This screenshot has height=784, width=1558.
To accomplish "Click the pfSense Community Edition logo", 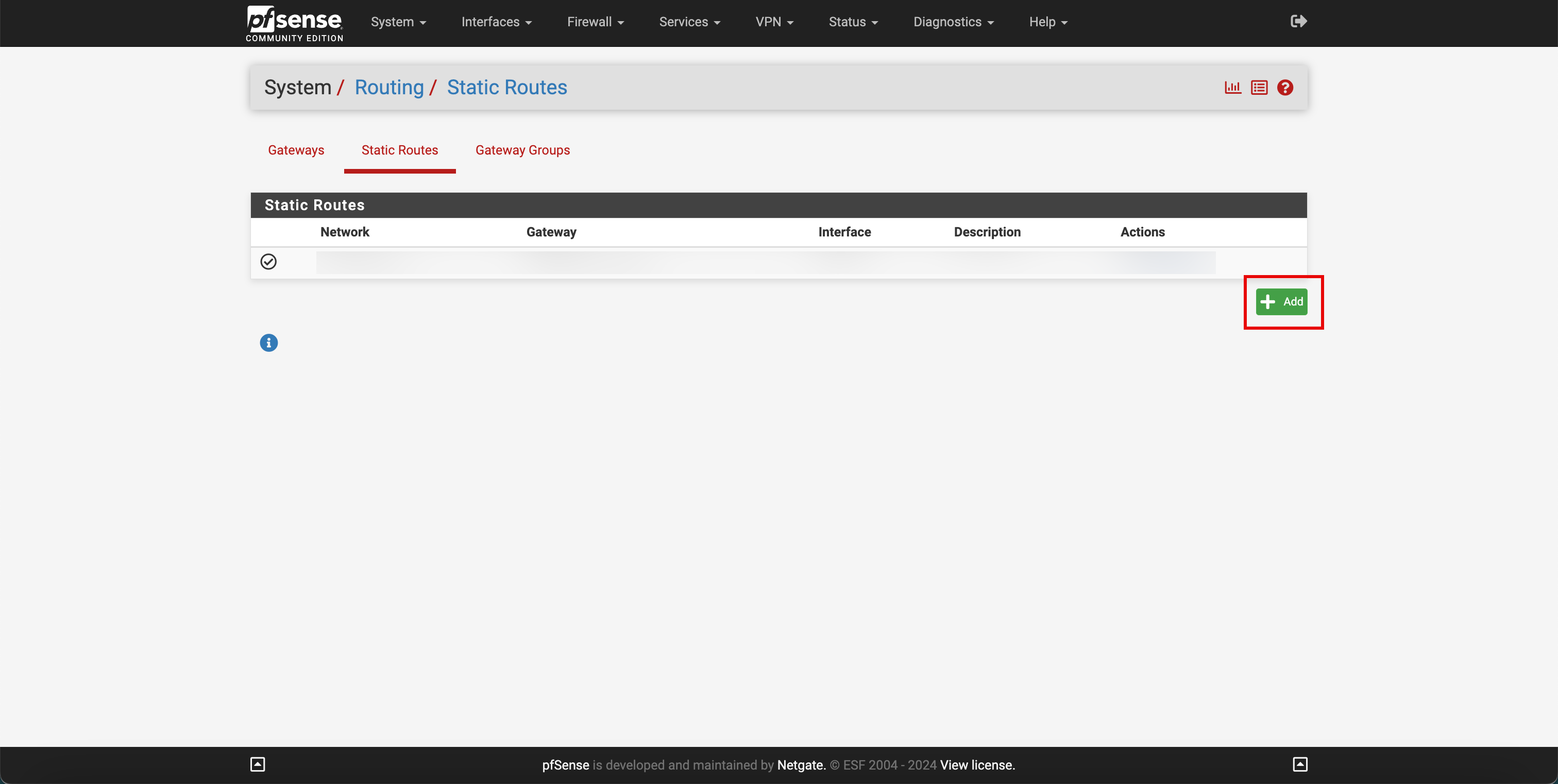I will tap(295, 24).
